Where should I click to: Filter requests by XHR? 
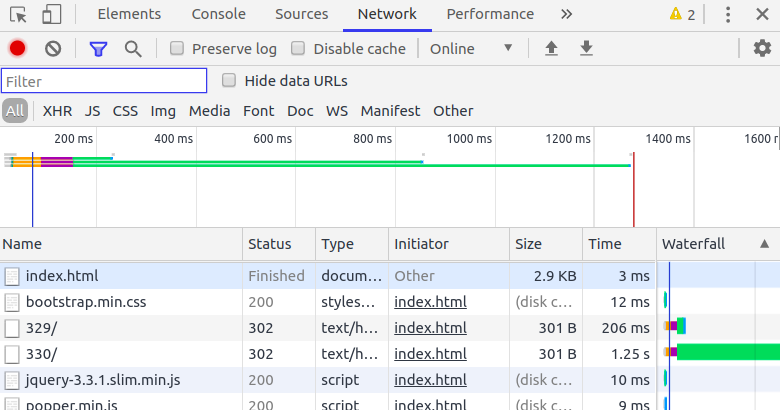(x=57, y=111)
